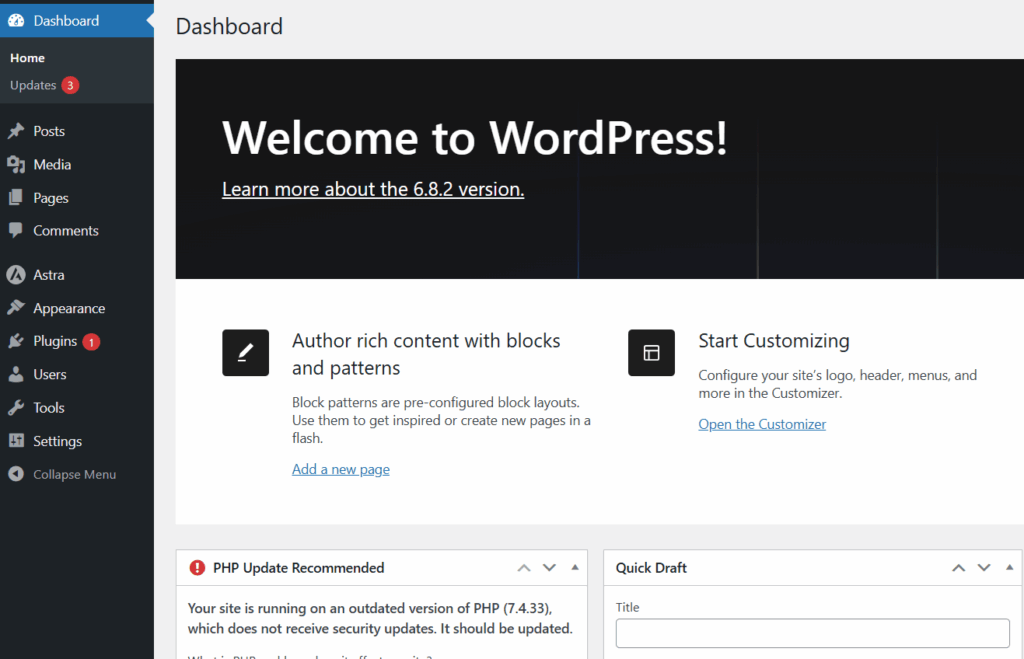Move Quick Draft panel down
Image resolution: width=1024 pixels, height=659 pixels.
(x=984, y=568)
